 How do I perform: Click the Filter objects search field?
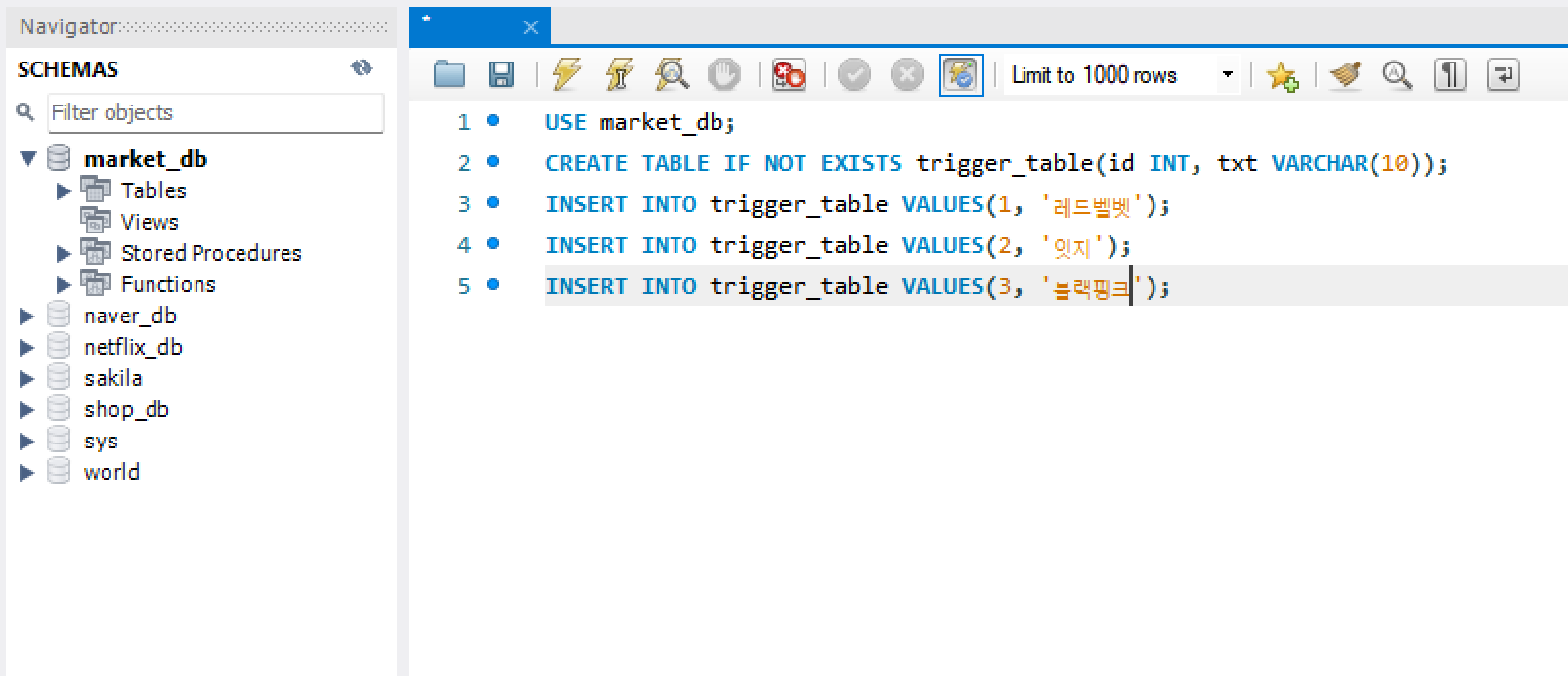[x=216, y=113]
